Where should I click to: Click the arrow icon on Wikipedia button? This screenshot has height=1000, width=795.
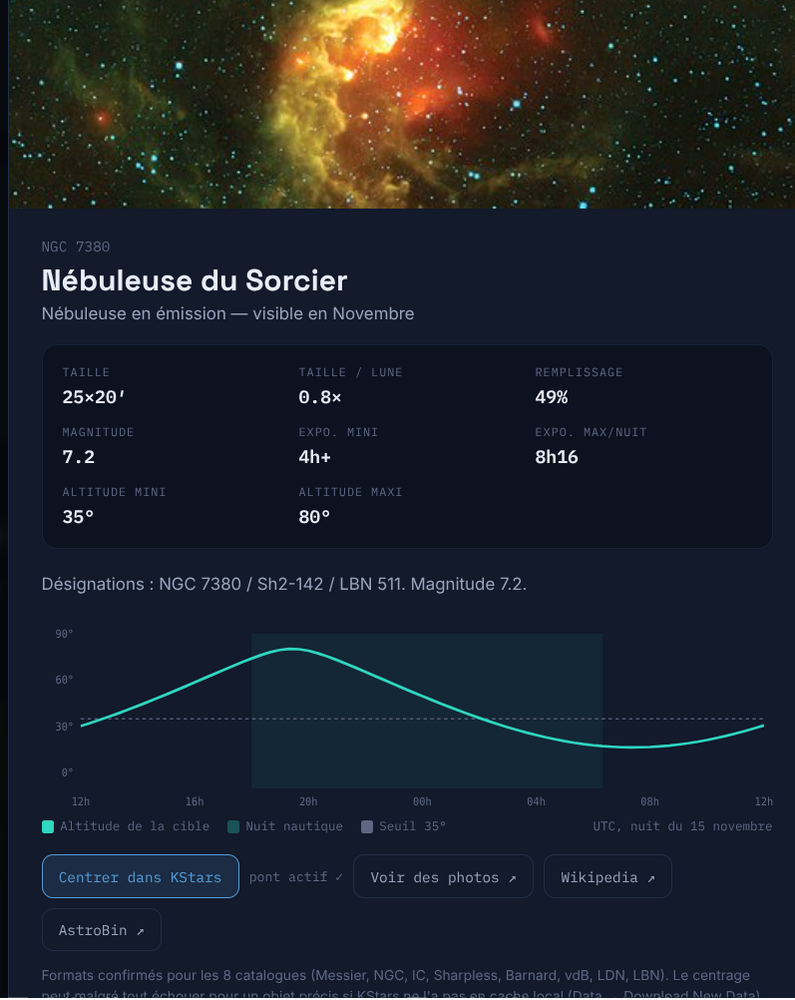click(651, 878)
